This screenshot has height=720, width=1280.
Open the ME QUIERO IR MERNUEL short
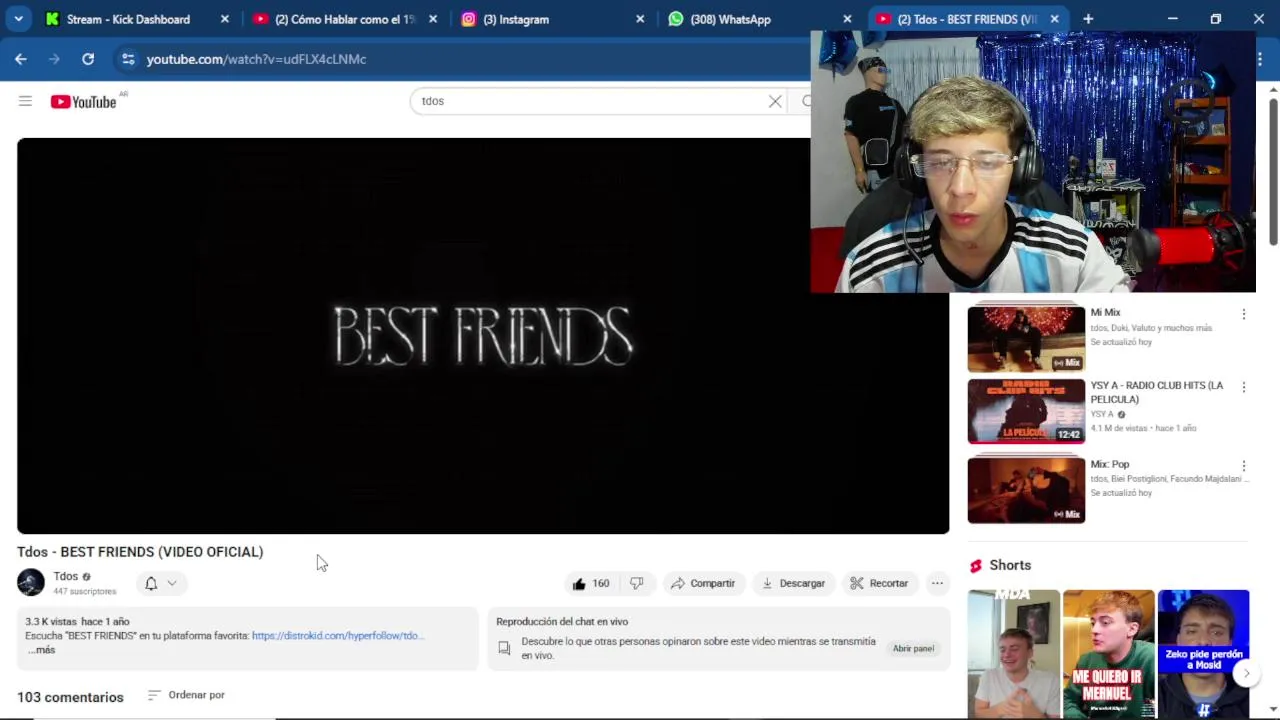[1108, 654]
